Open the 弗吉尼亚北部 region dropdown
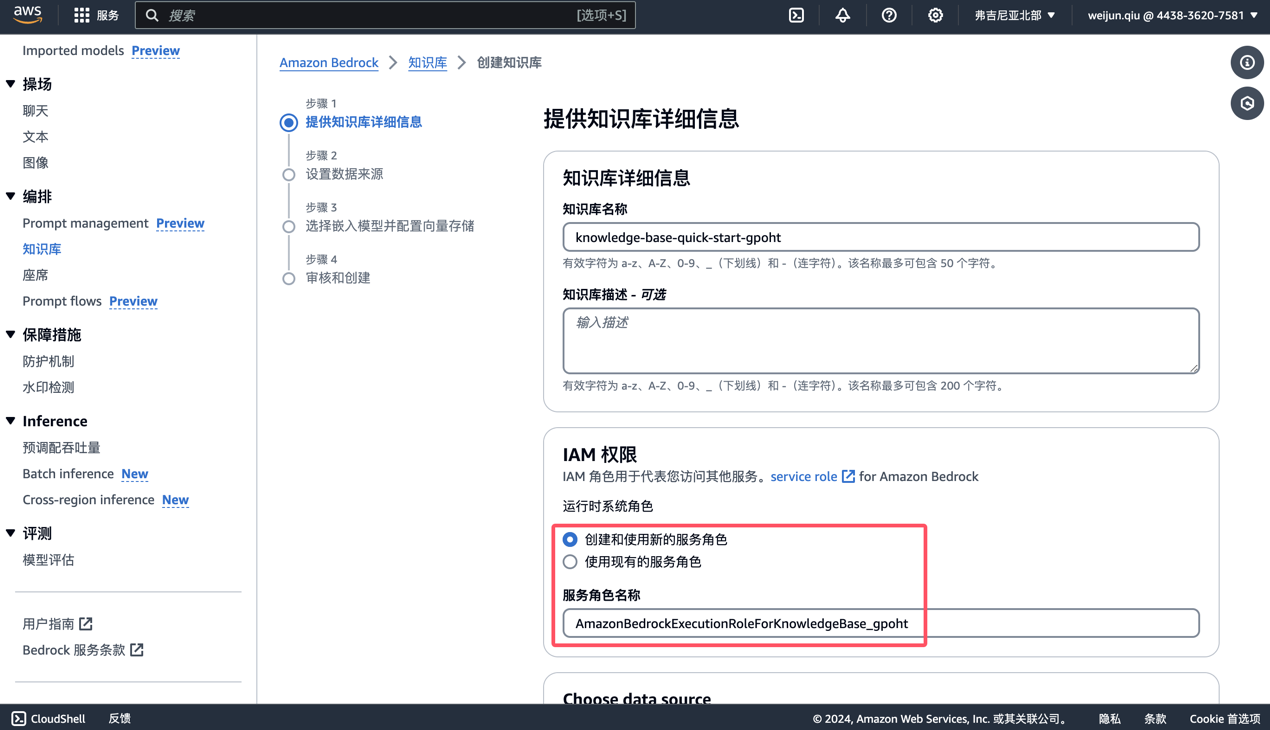The image size is (1270, 730). [1014, 15]
